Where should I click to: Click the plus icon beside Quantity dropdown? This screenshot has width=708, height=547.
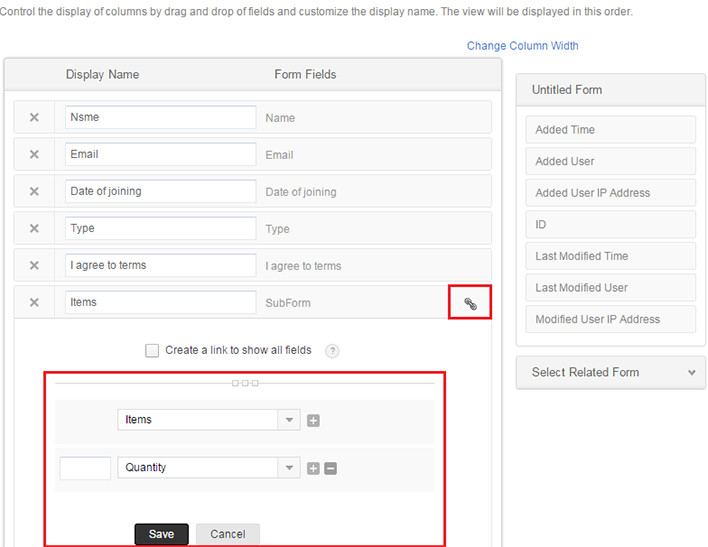tap(313, 468)
